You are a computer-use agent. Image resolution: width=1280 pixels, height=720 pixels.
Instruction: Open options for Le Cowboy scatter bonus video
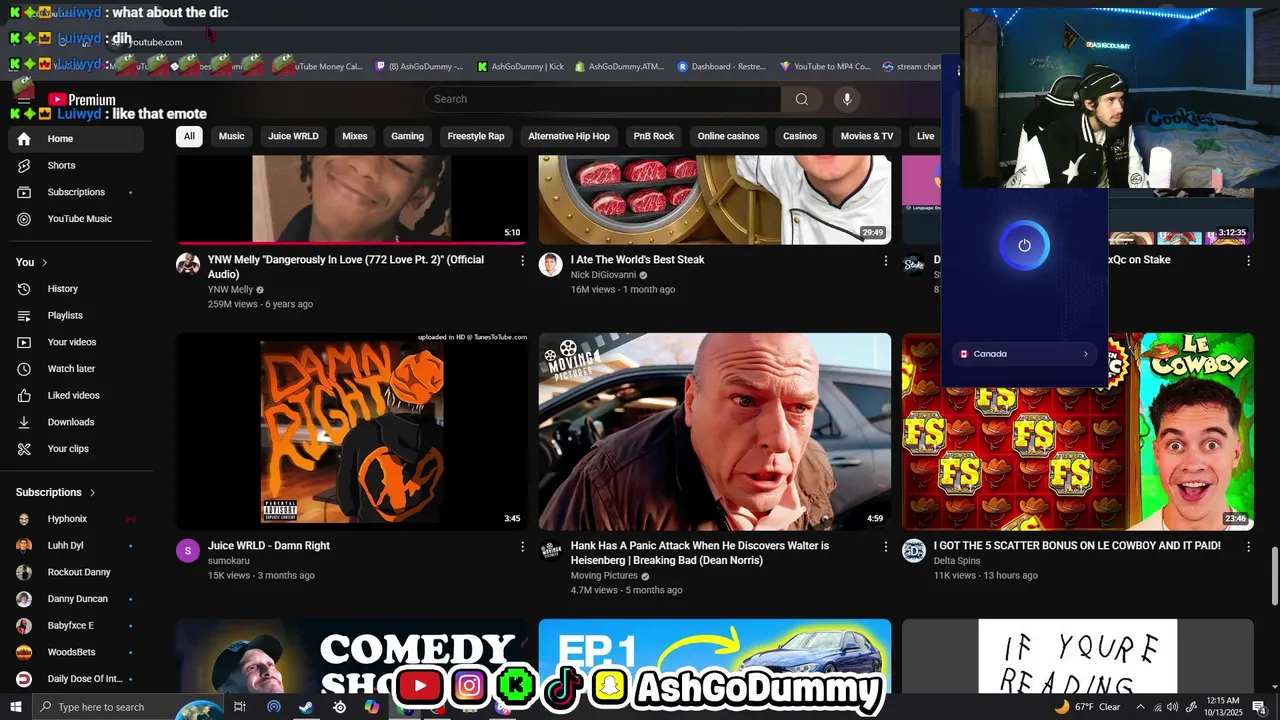(1248, 546)
